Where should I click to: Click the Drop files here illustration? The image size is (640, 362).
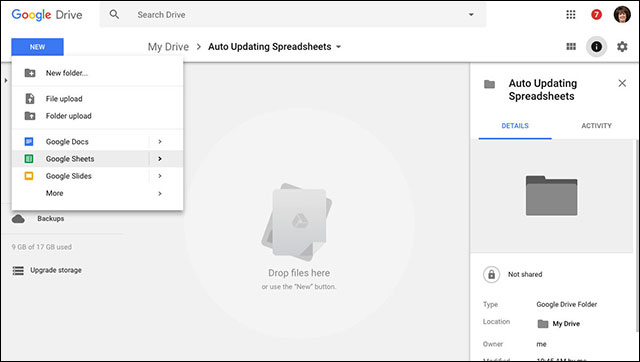pyautogui.click(x=297, y=222)
